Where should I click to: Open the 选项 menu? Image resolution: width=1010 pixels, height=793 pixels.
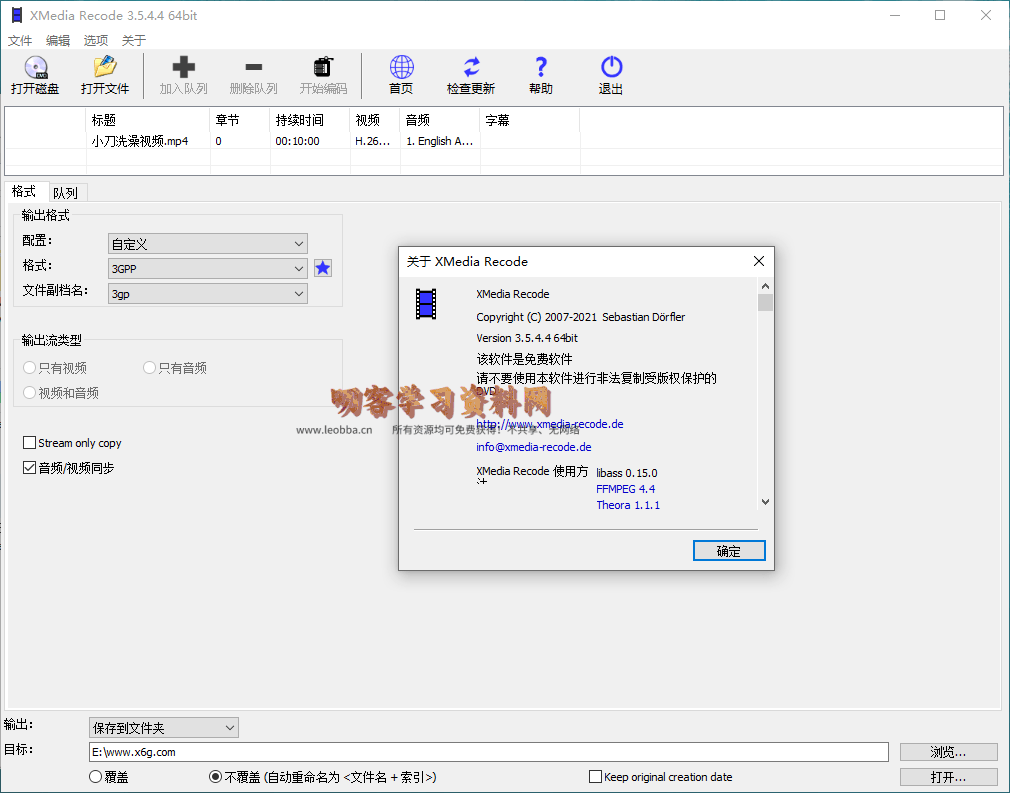(x=95, y=41)
